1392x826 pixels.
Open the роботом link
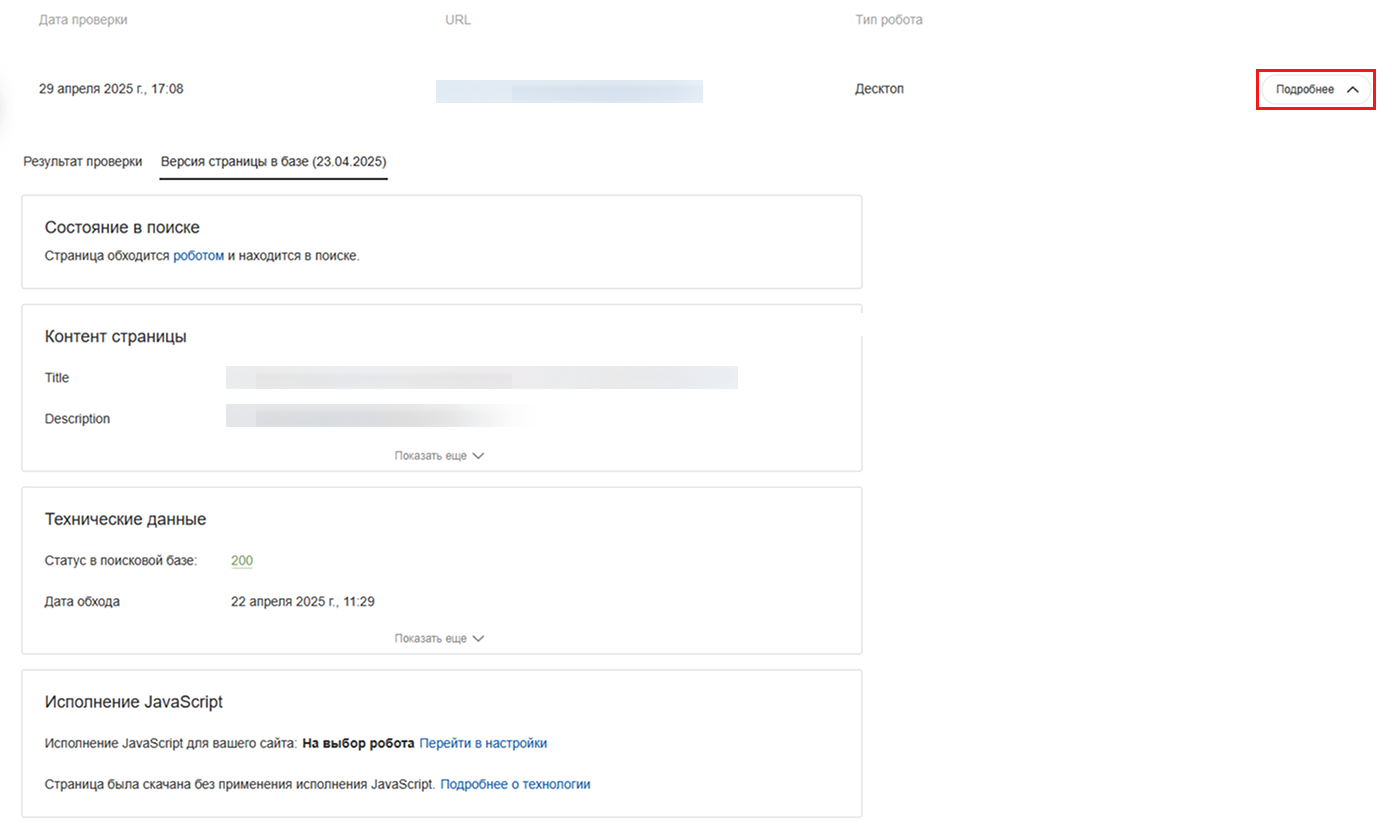(199, 256)
